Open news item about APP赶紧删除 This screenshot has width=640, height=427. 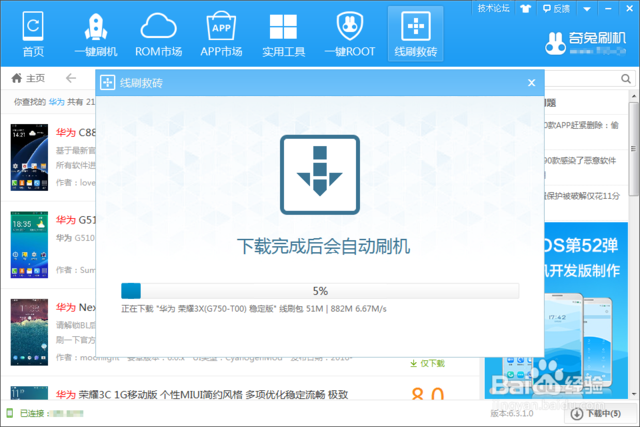point(582,125)
